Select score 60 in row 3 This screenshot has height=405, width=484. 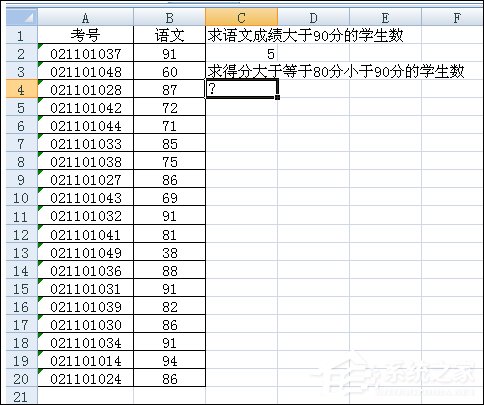[169, 71]
